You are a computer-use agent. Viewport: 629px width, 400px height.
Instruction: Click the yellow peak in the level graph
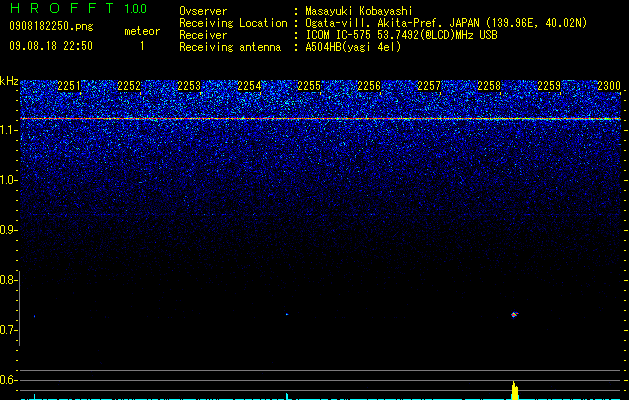(x=515, y=390)
